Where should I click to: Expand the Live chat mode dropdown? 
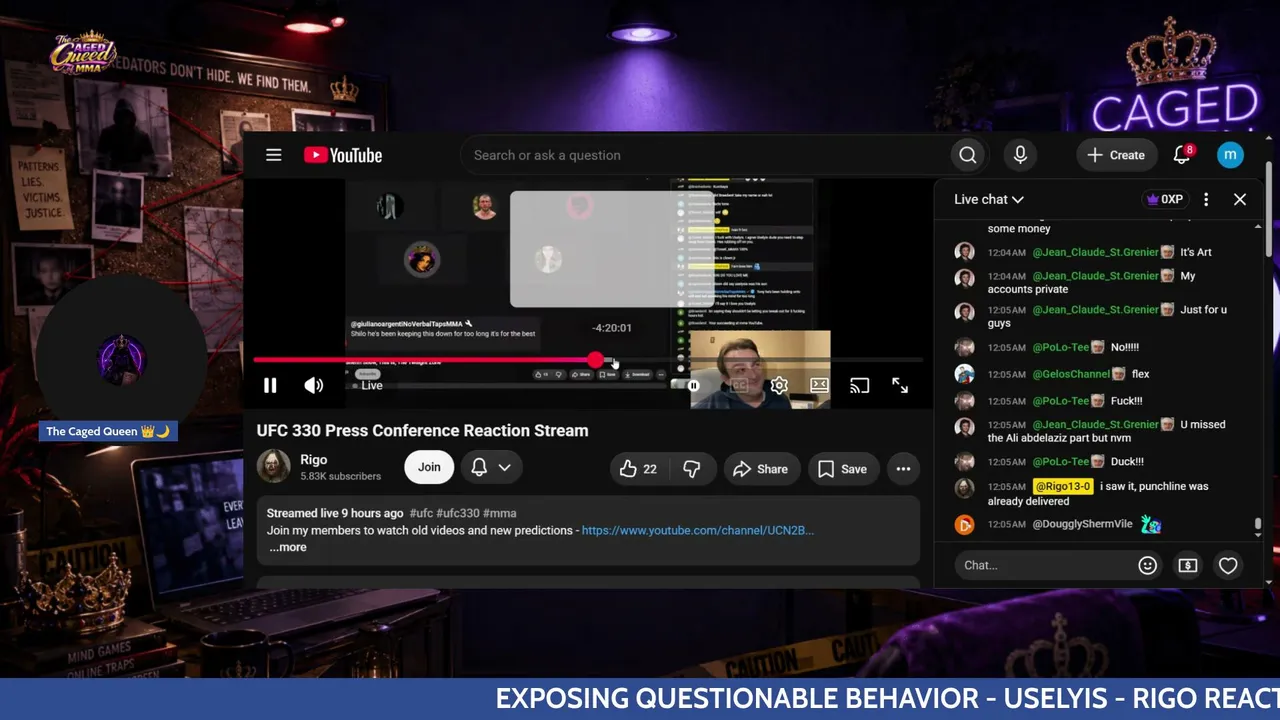pos(989,199)
